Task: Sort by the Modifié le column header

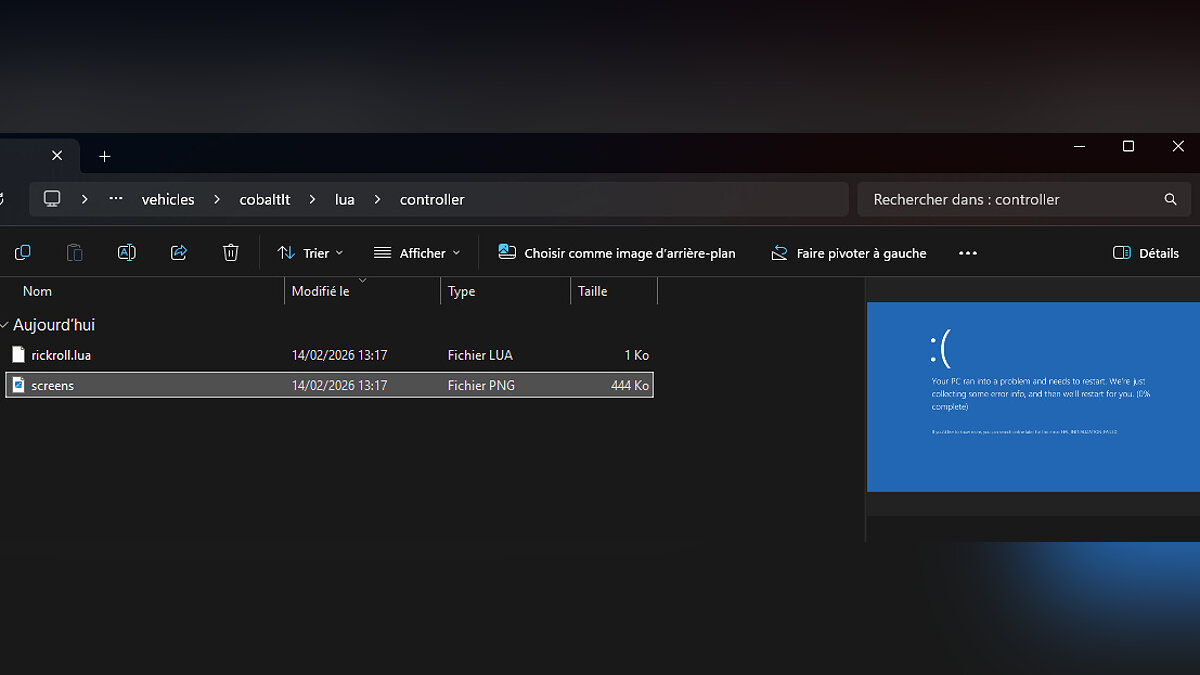Action: click(363, 291)
